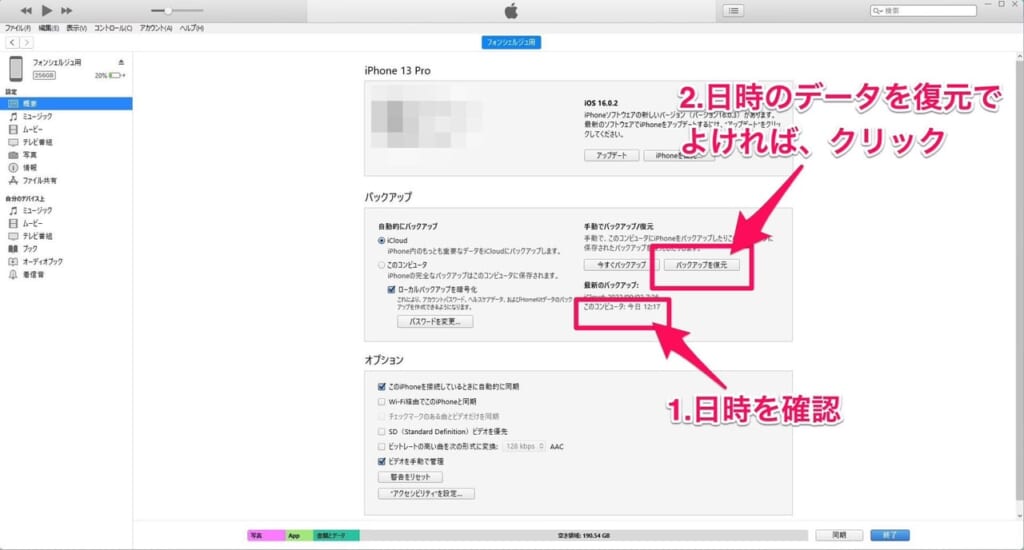
Task: Toggle ローカルバックアップを暗号化 checkbox
Action: [x=391, y=289]
